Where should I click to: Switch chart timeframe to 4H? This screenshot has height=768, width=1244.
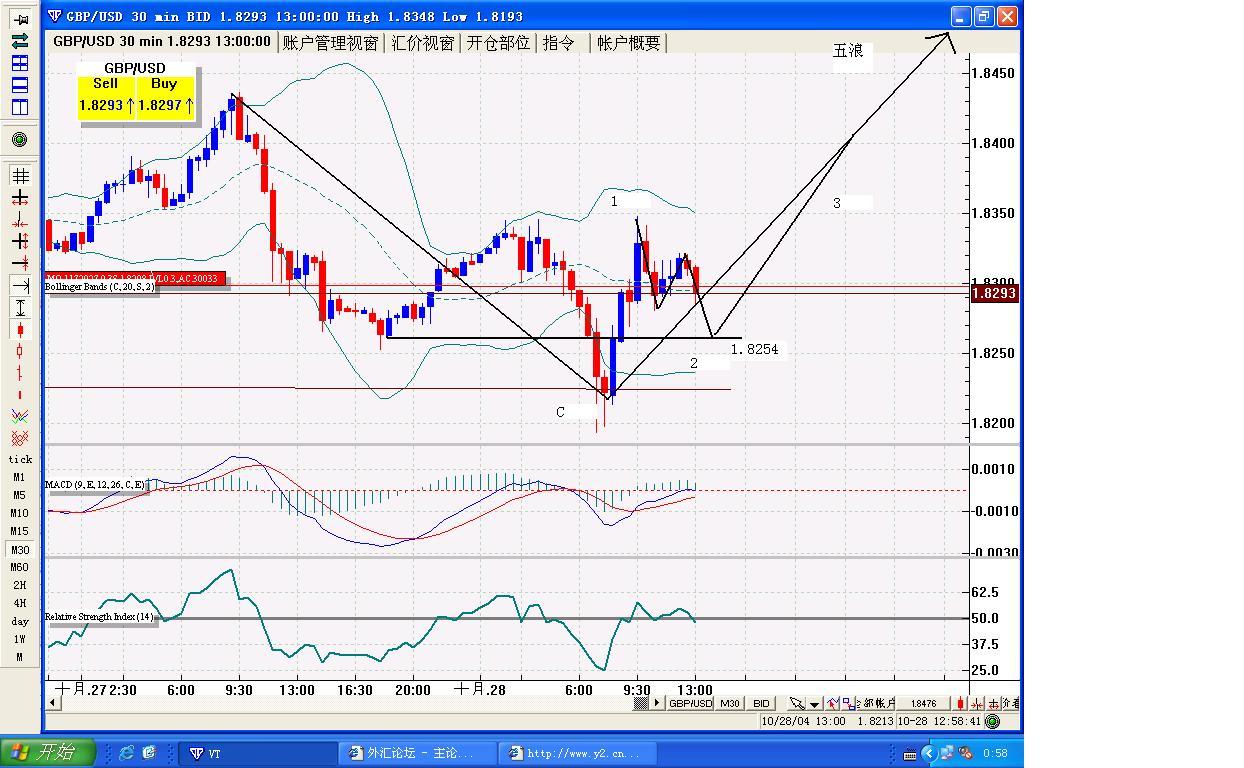coord(19,603)
